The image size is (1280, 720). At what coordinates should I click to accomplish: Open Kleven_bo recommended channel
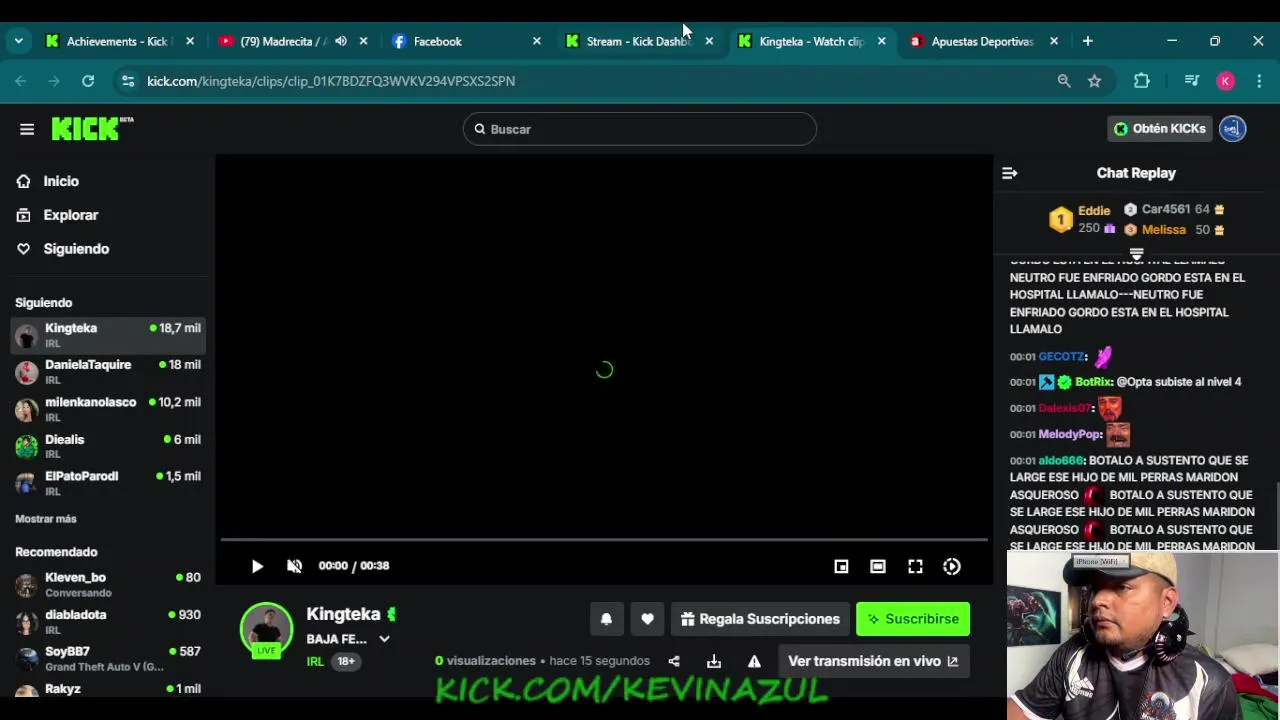pyautogui.click(x=108, y=585)
